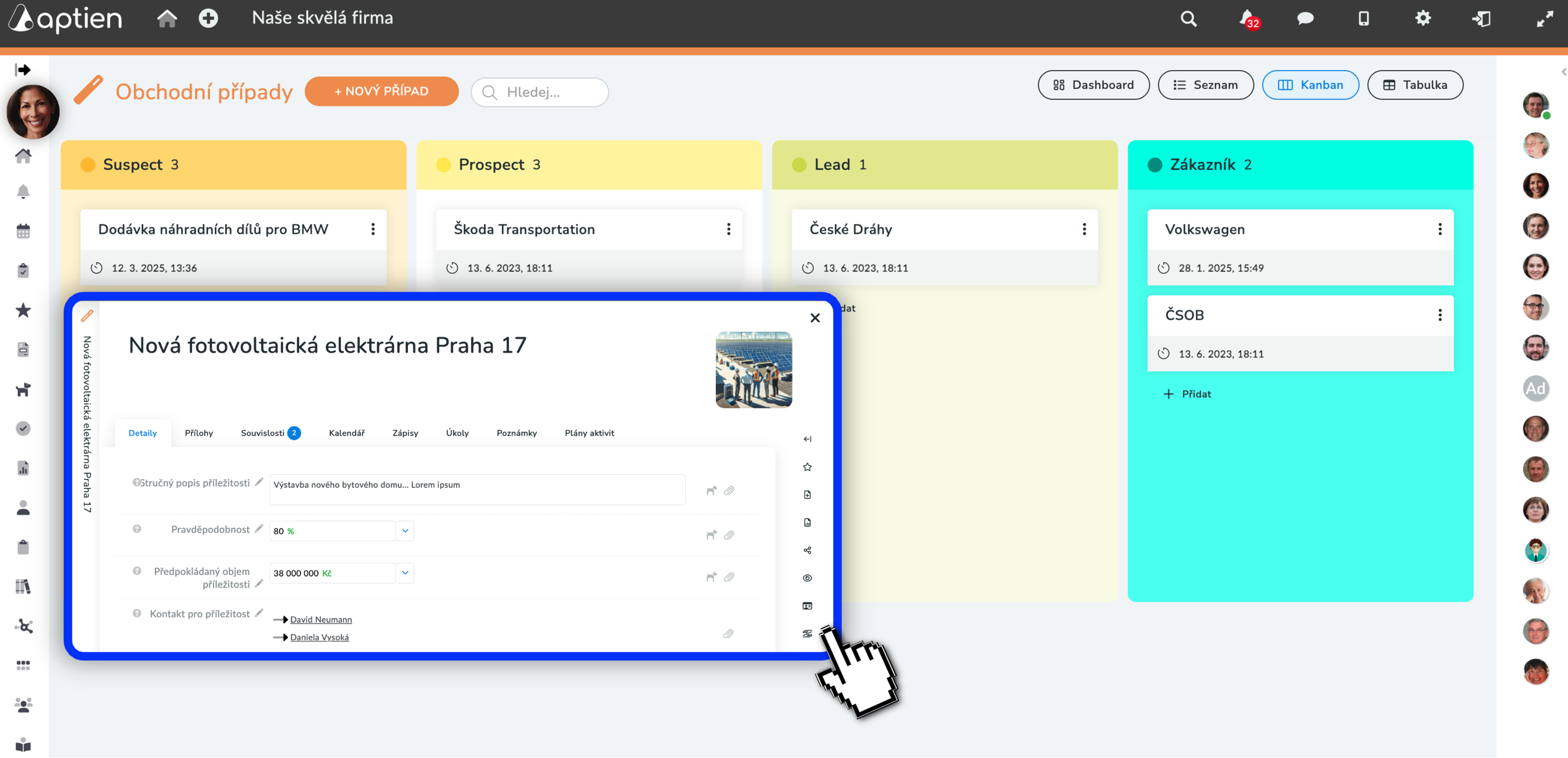Screen dimensions: 1568x758
Task: Click the Prospect column yellow dot
Action: pyautogui.click(x=443, y=164)
